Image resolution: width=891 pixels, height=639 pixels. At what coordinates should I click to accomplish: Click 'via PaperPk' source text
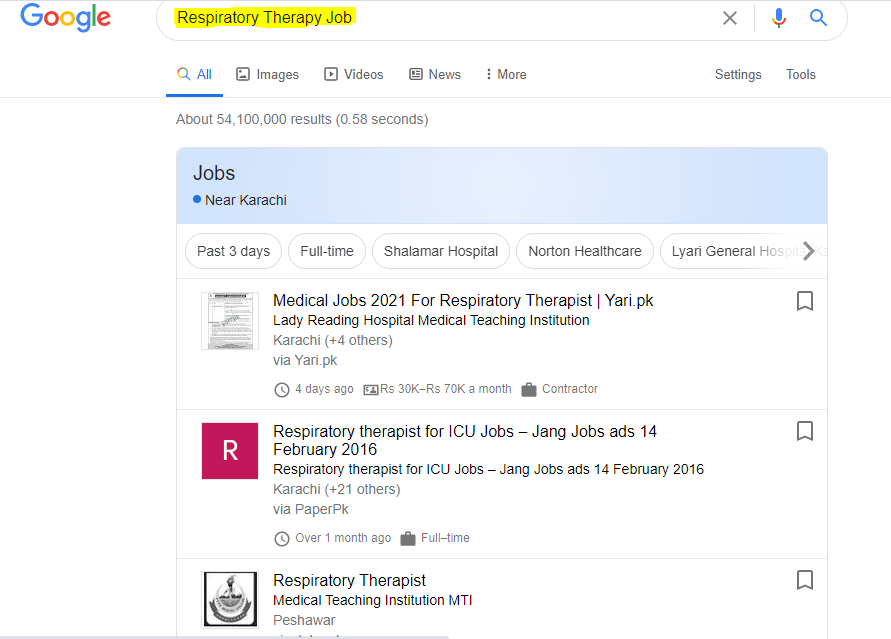[311, 509]
